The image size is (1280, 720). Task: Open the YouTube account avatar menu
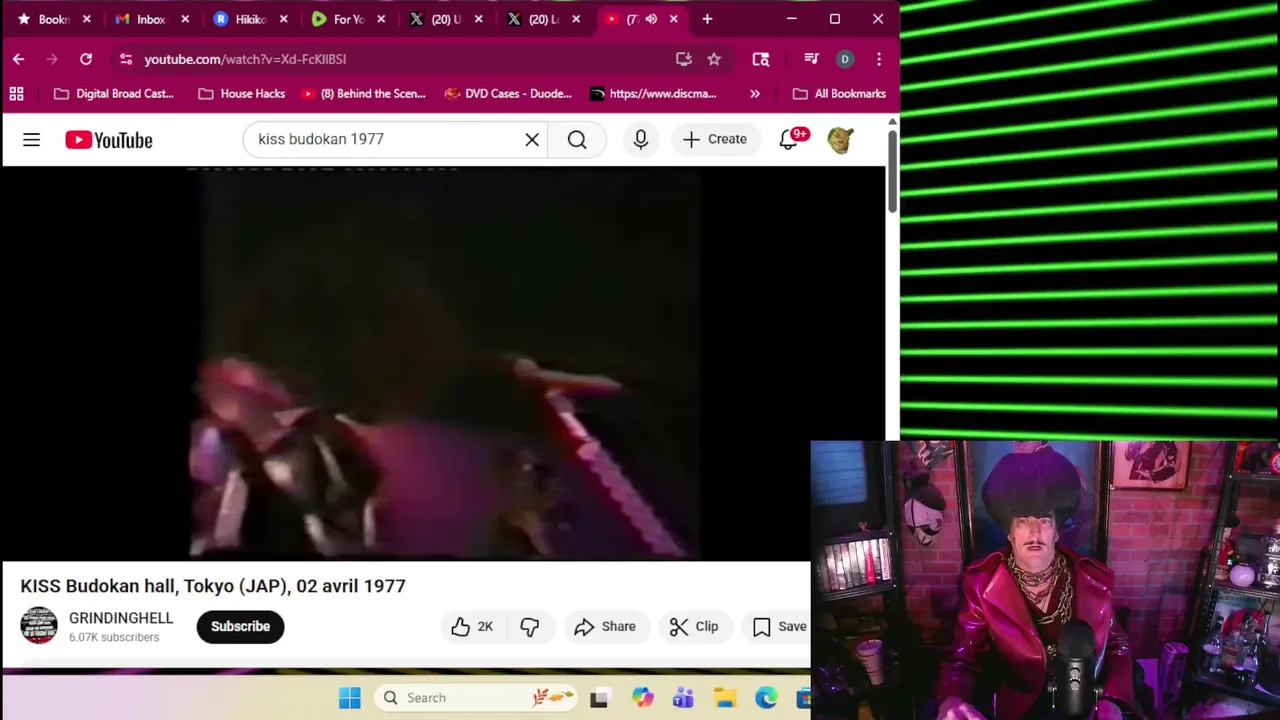[x=840, y=140]
